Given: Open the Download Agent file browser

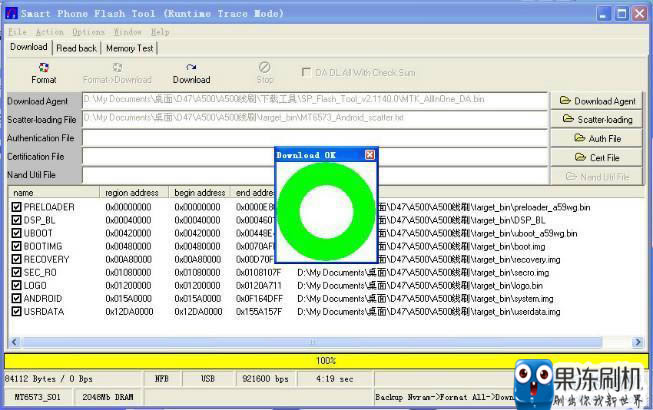Looking at the screenshot, I should point(597,101).
